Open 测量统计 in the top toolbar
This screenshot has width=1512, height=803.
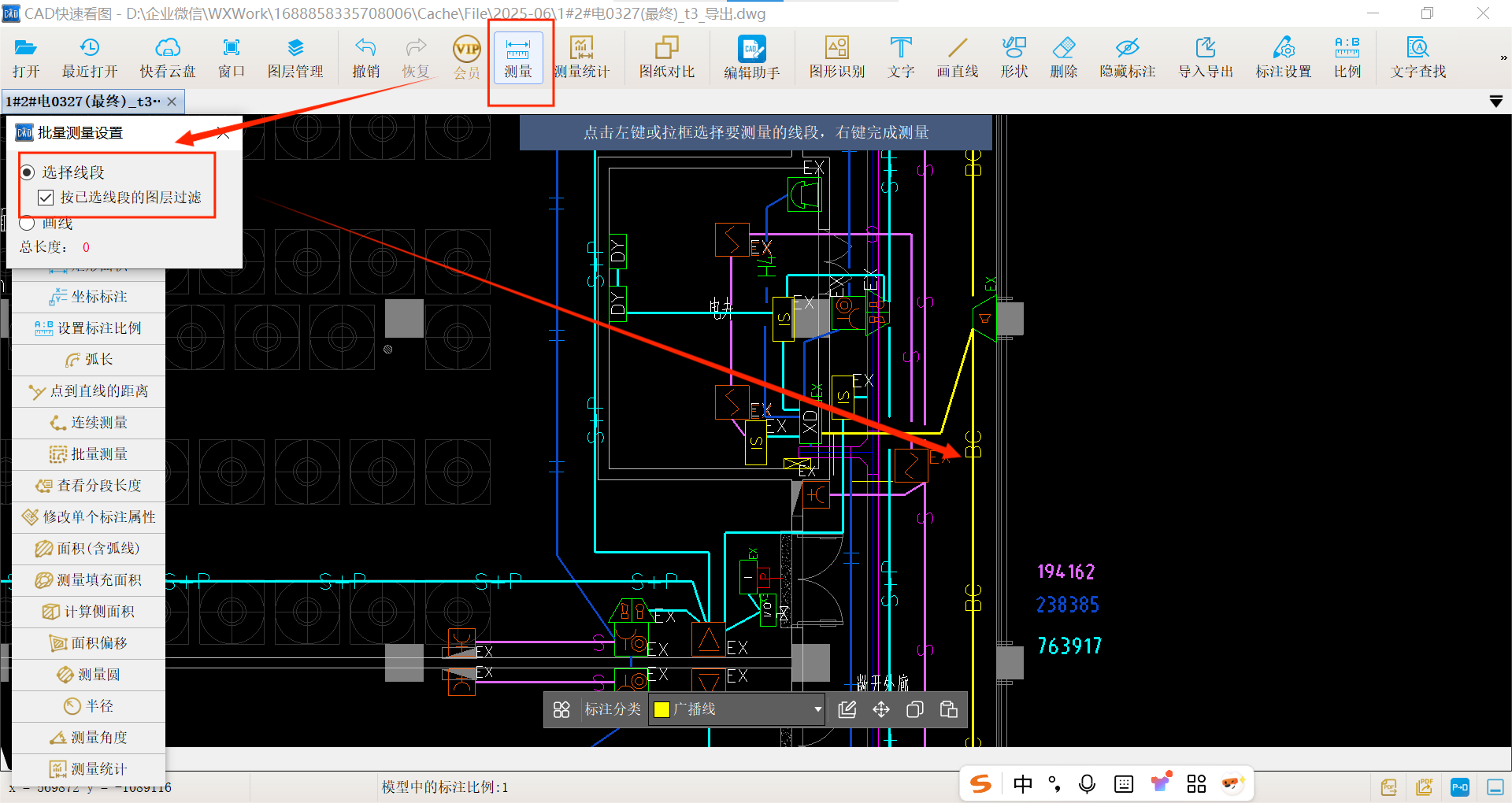(581, 57)
